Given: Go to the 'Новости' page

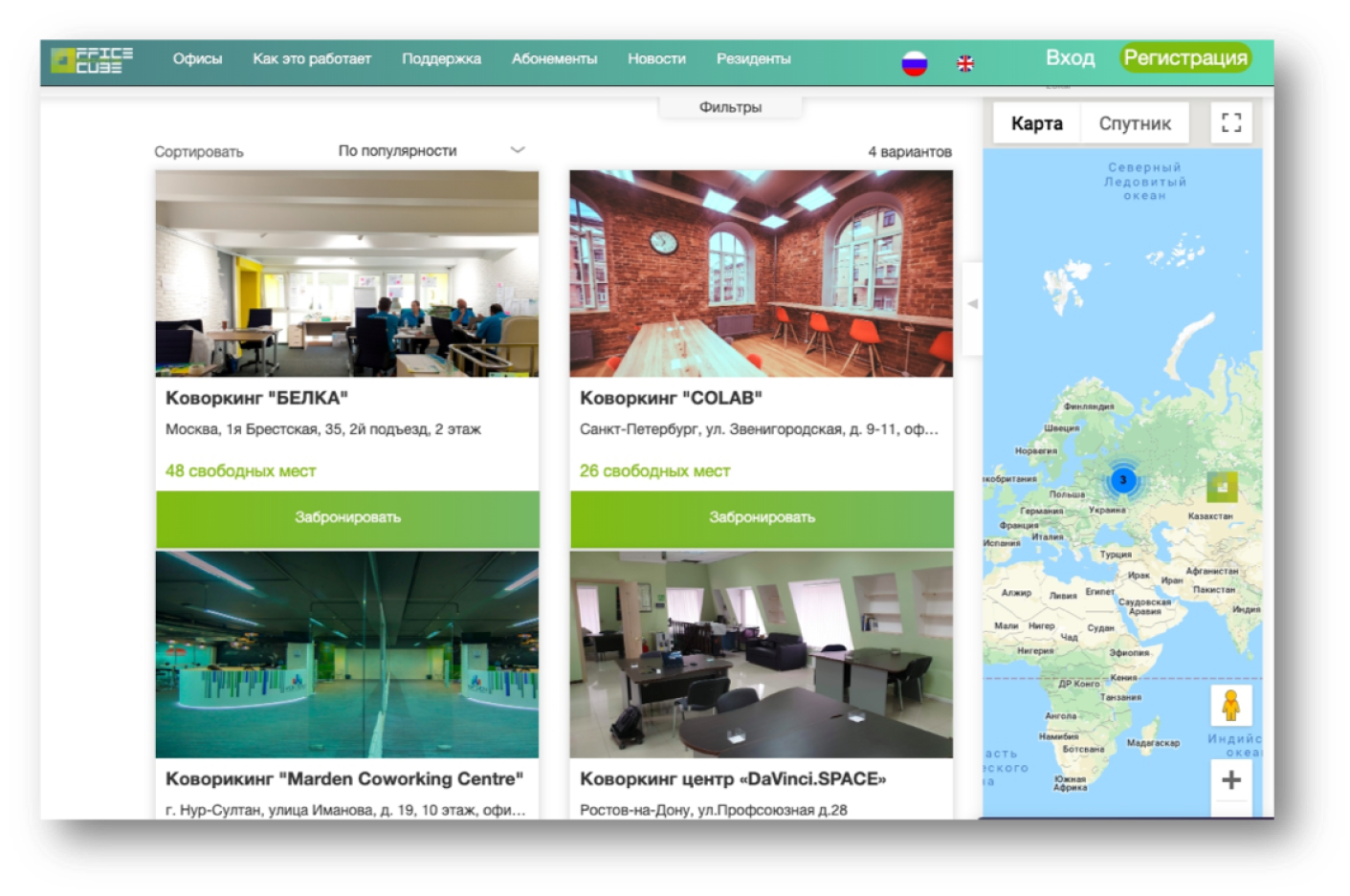Looking at the screenshot, I should [x=656, y=59].
